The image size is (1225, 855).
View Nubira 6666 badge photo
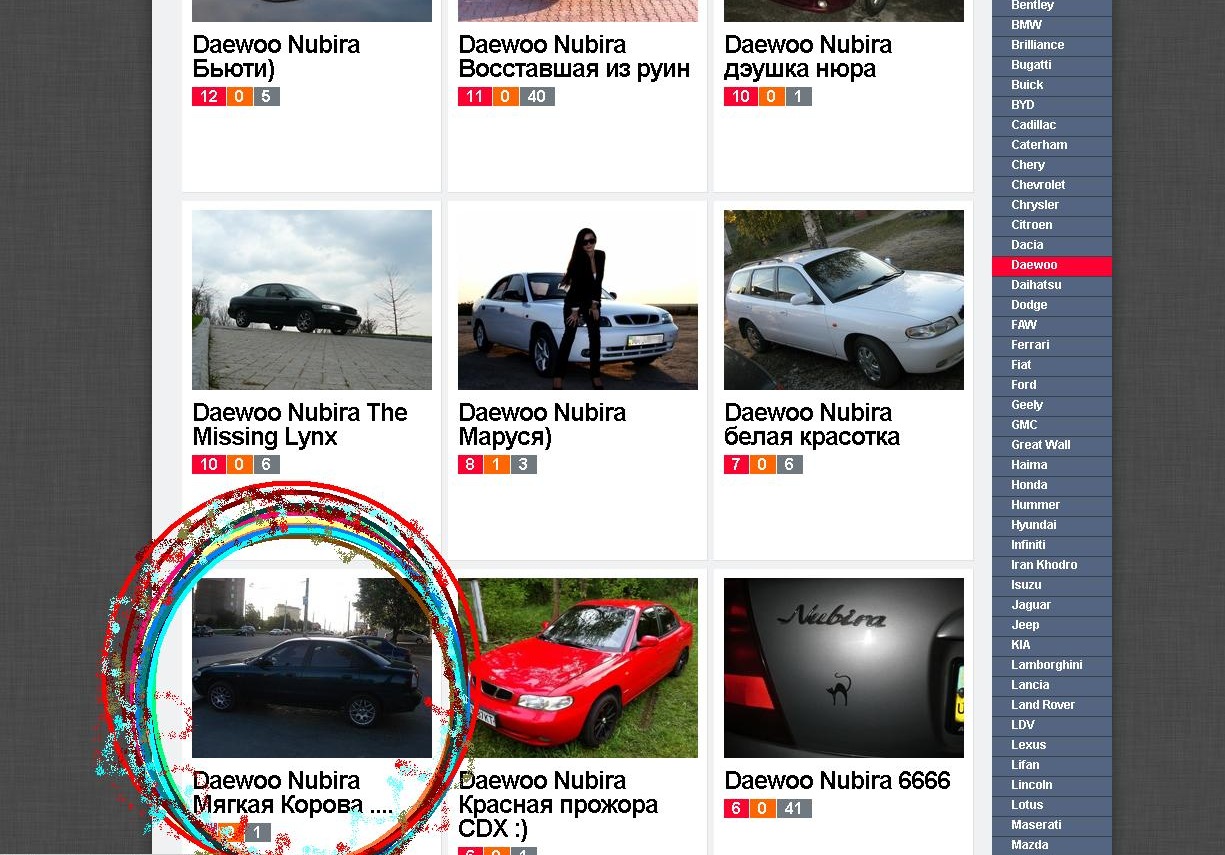844,668
